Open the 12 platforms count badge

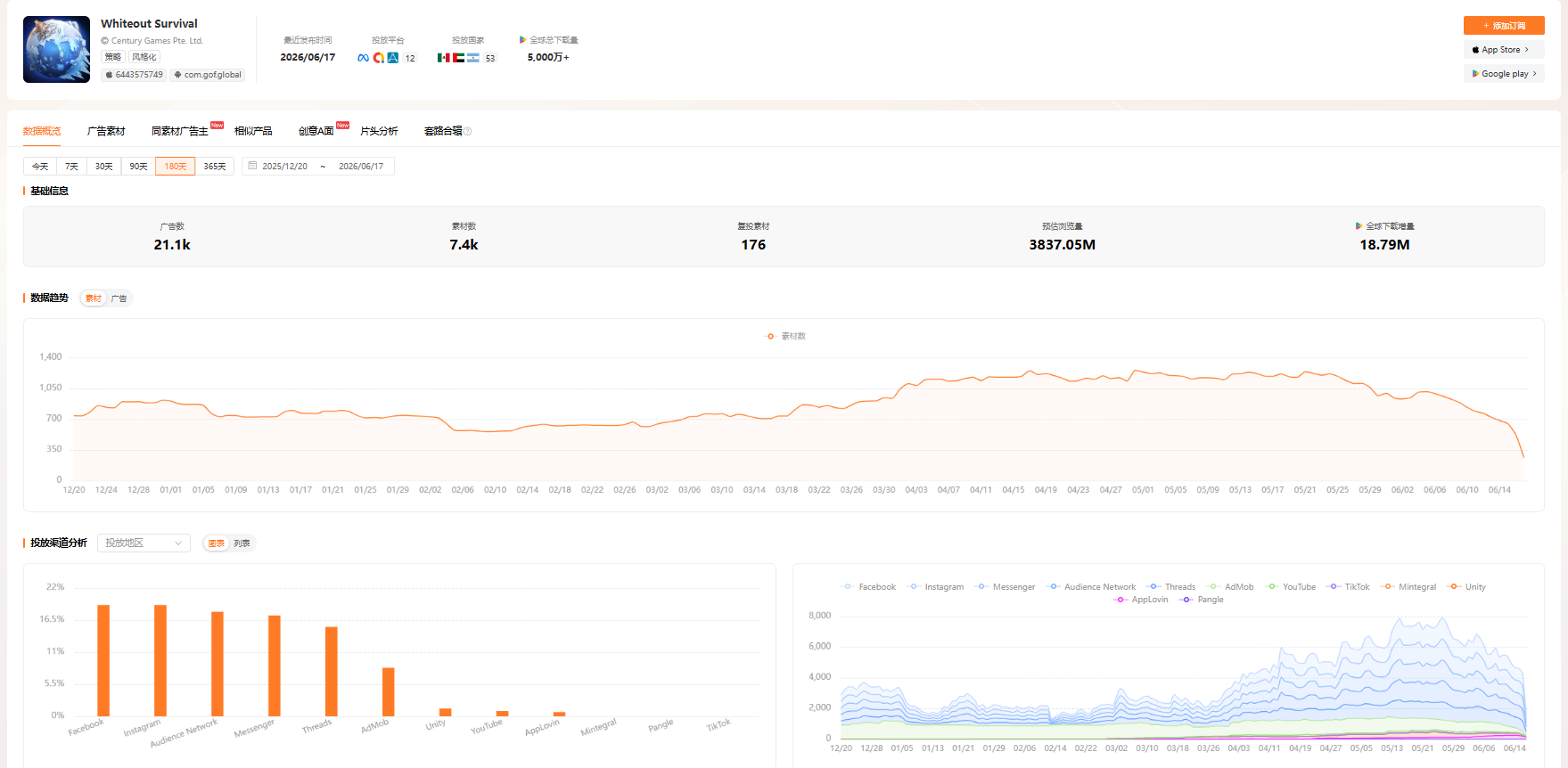[x=410, y=58]
